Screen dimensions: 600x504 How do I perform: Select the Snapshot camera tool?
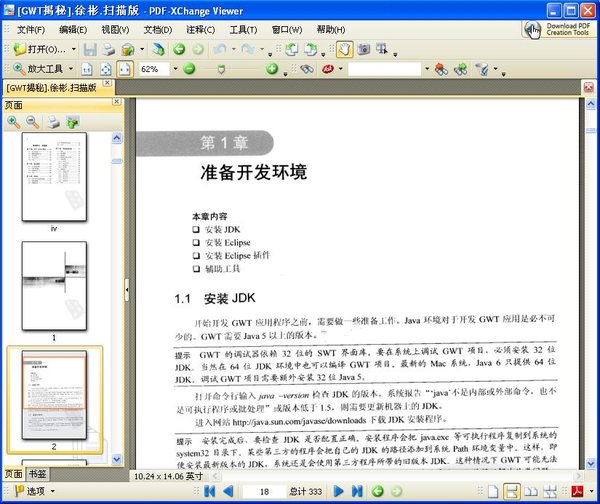(x=364, y=49)
